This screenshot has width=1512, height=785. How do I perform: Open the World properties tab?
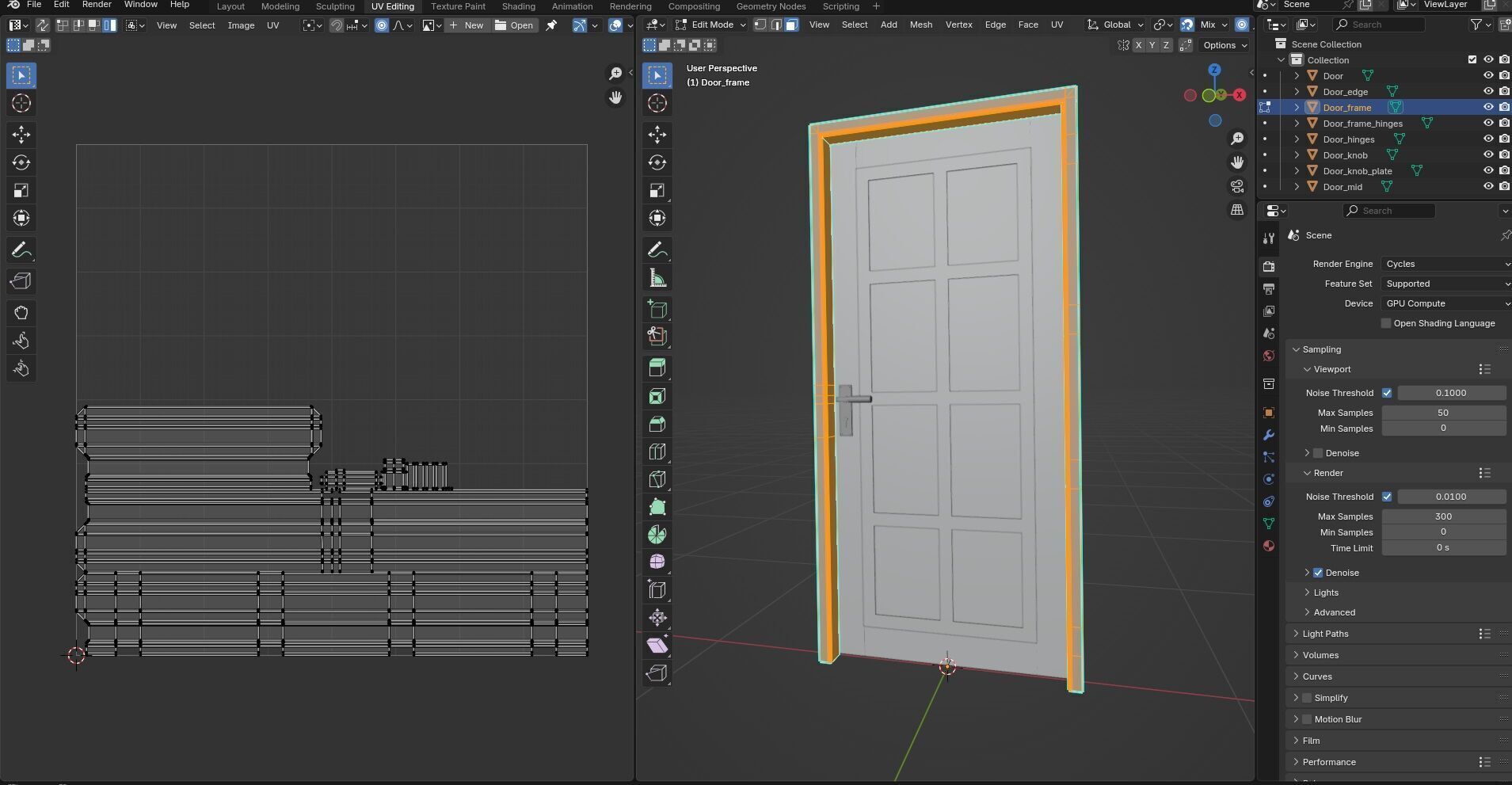(x=1269, y=356)
